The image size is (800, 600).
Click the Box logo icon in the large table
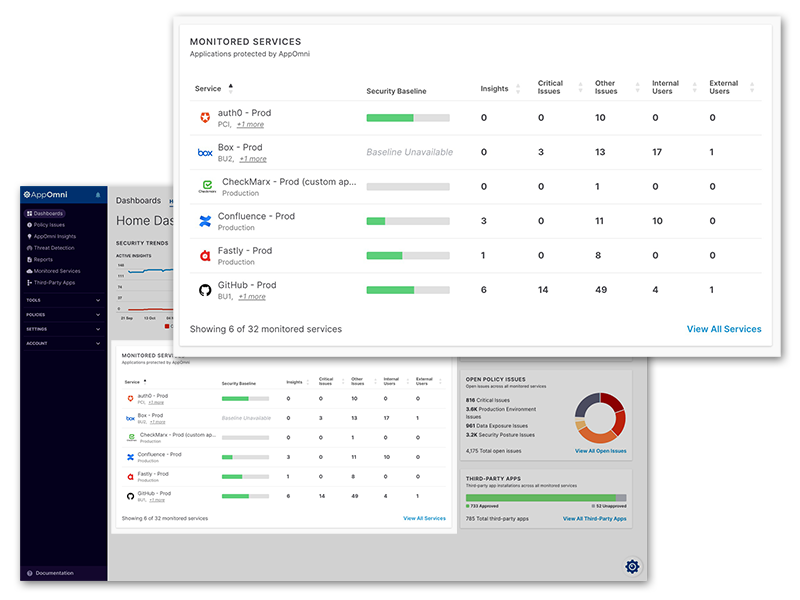coord(205,152)
